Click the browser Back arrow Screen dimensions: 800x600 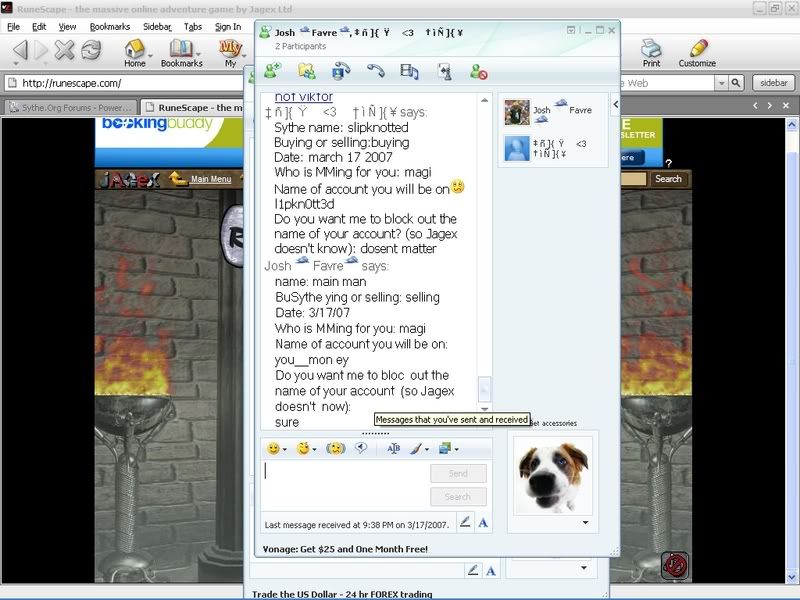(x=20, y=51)
